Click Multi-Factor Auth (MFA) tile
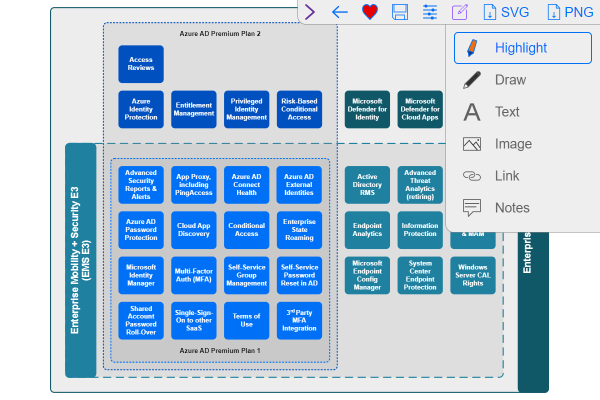 click(194, 276)
